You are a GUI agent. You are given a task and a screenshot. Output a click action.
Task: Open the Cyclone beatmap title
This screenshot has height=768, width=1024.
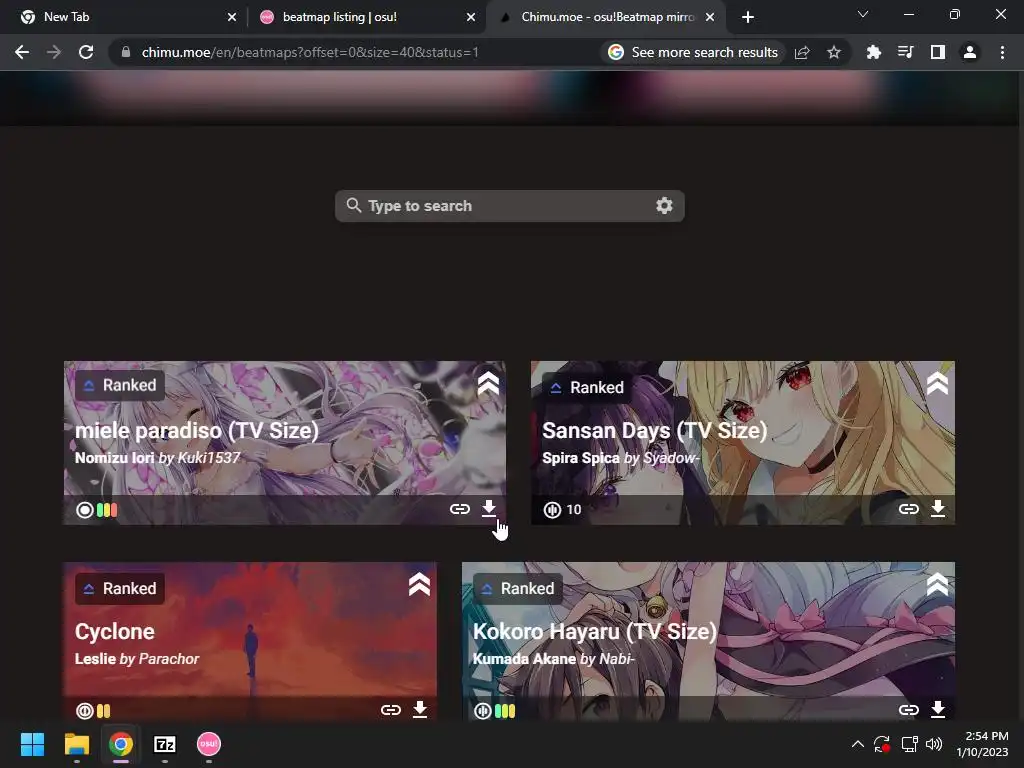[115, 632]
